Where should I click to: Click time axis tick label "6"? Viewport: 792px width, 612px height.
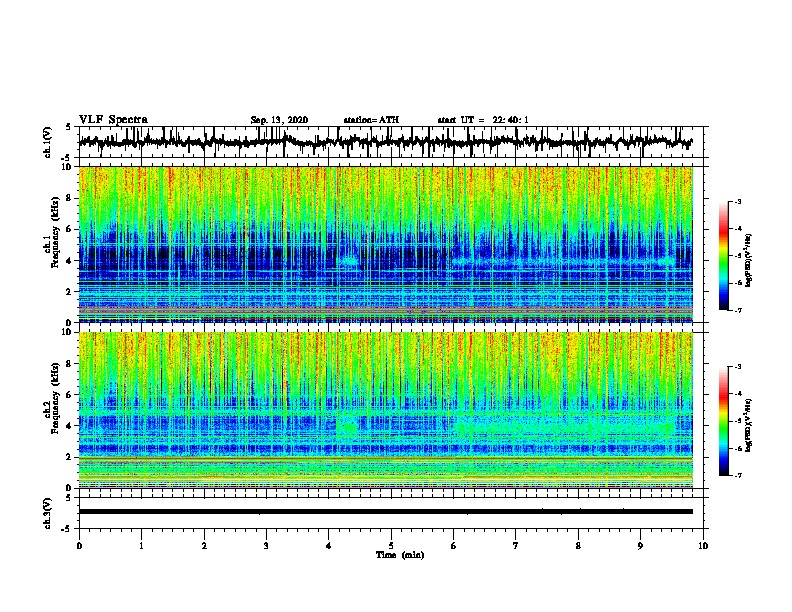(x=454, y=546)
